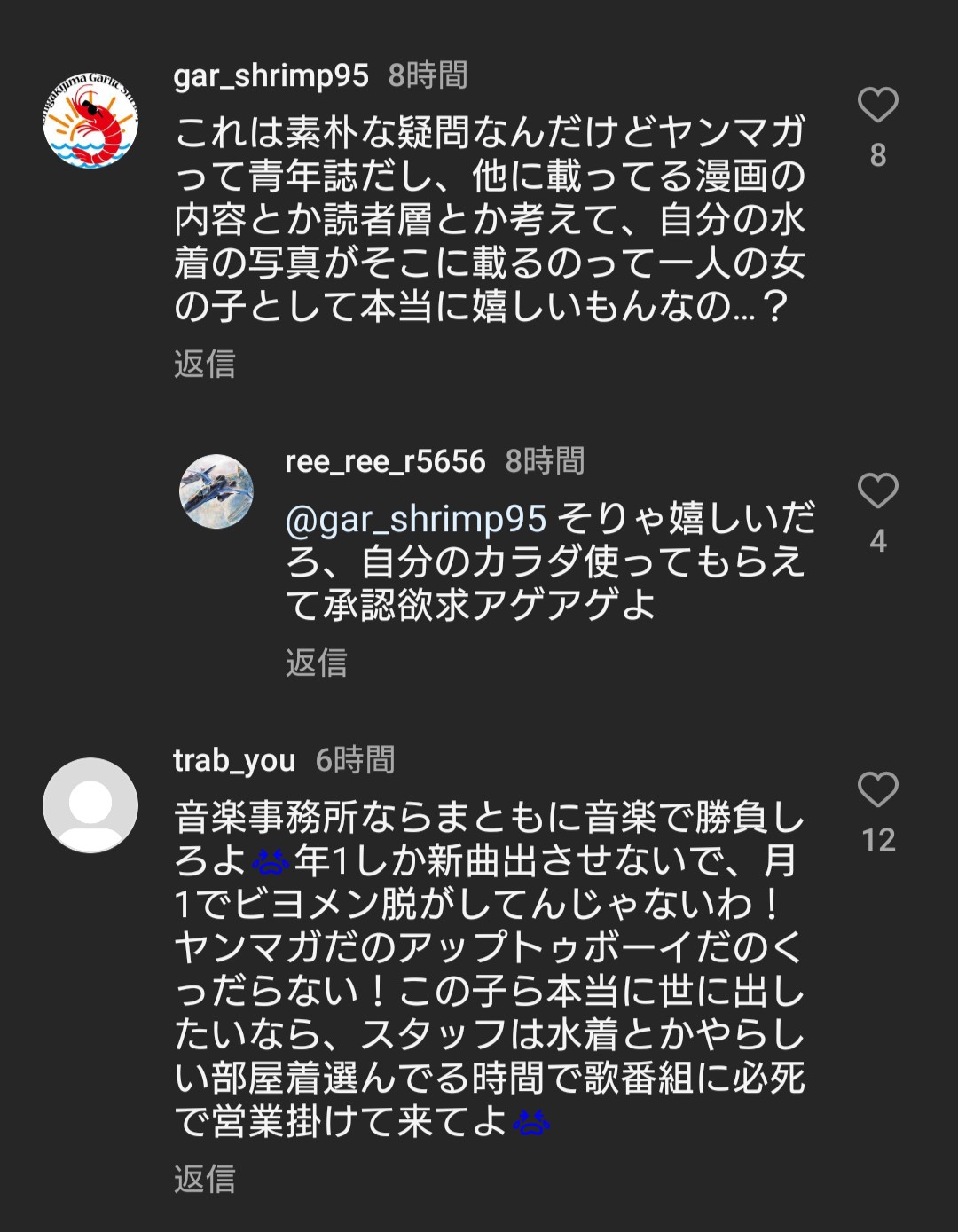Viewport: 958px width, 1232px height.
Task: Tap trab_you's long comment text
Action: coord(490,969)
